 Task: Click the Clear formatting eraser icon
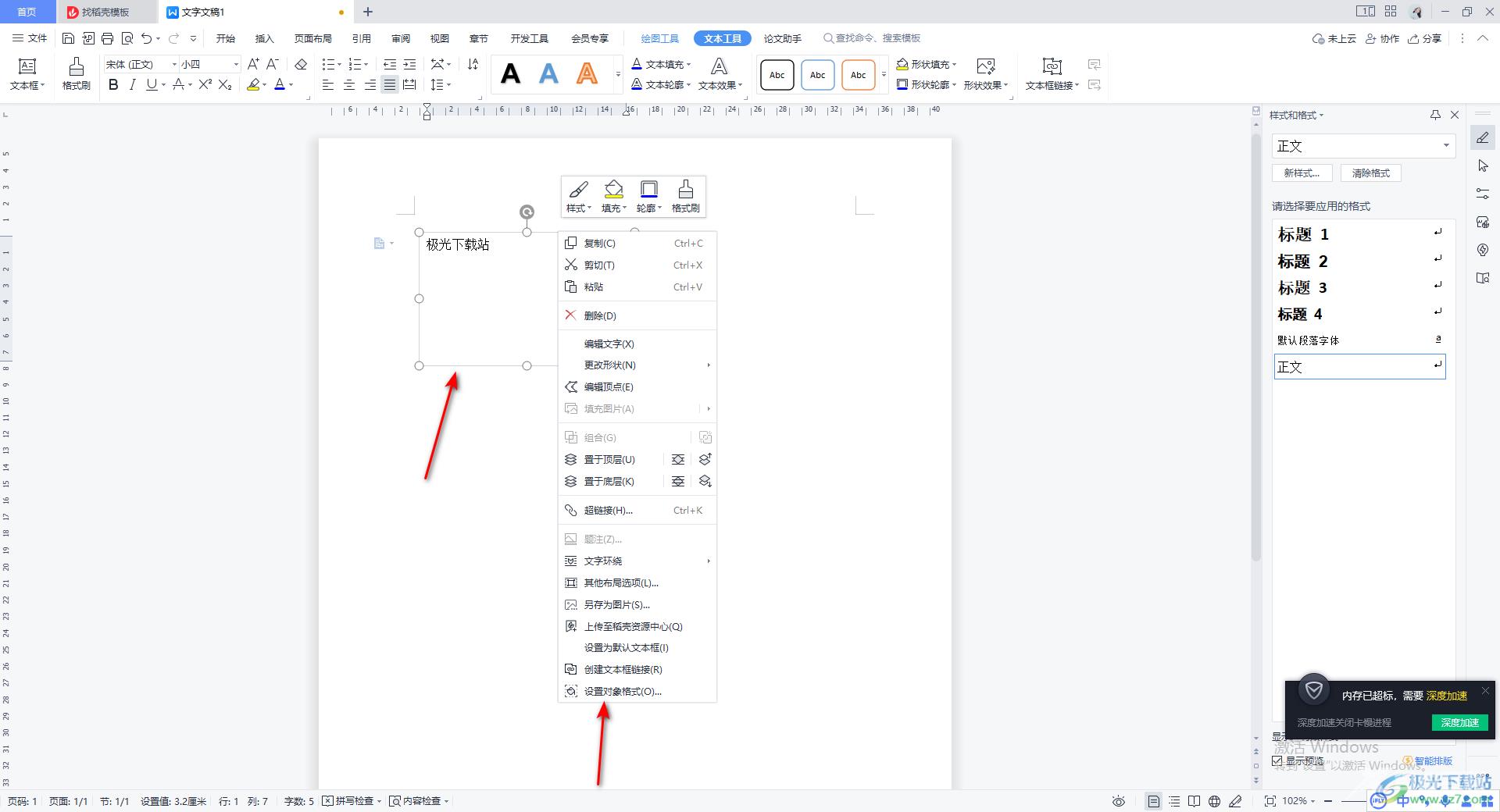point(301,64)
